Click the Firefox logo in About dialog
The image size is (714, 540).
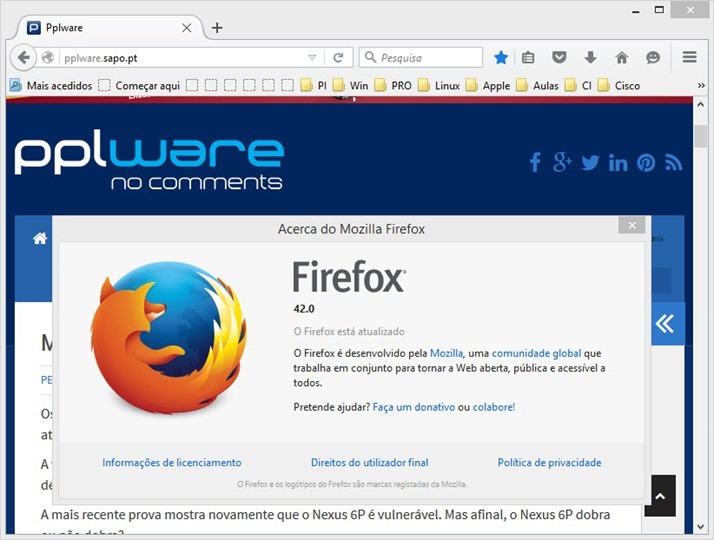coord(168,338)
